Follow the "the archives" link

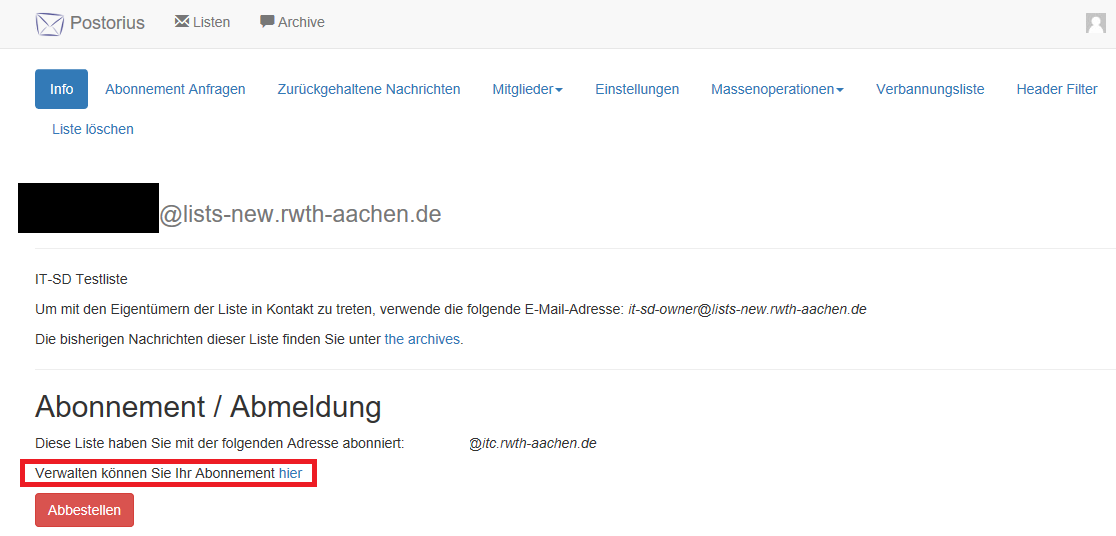(422, 339)
